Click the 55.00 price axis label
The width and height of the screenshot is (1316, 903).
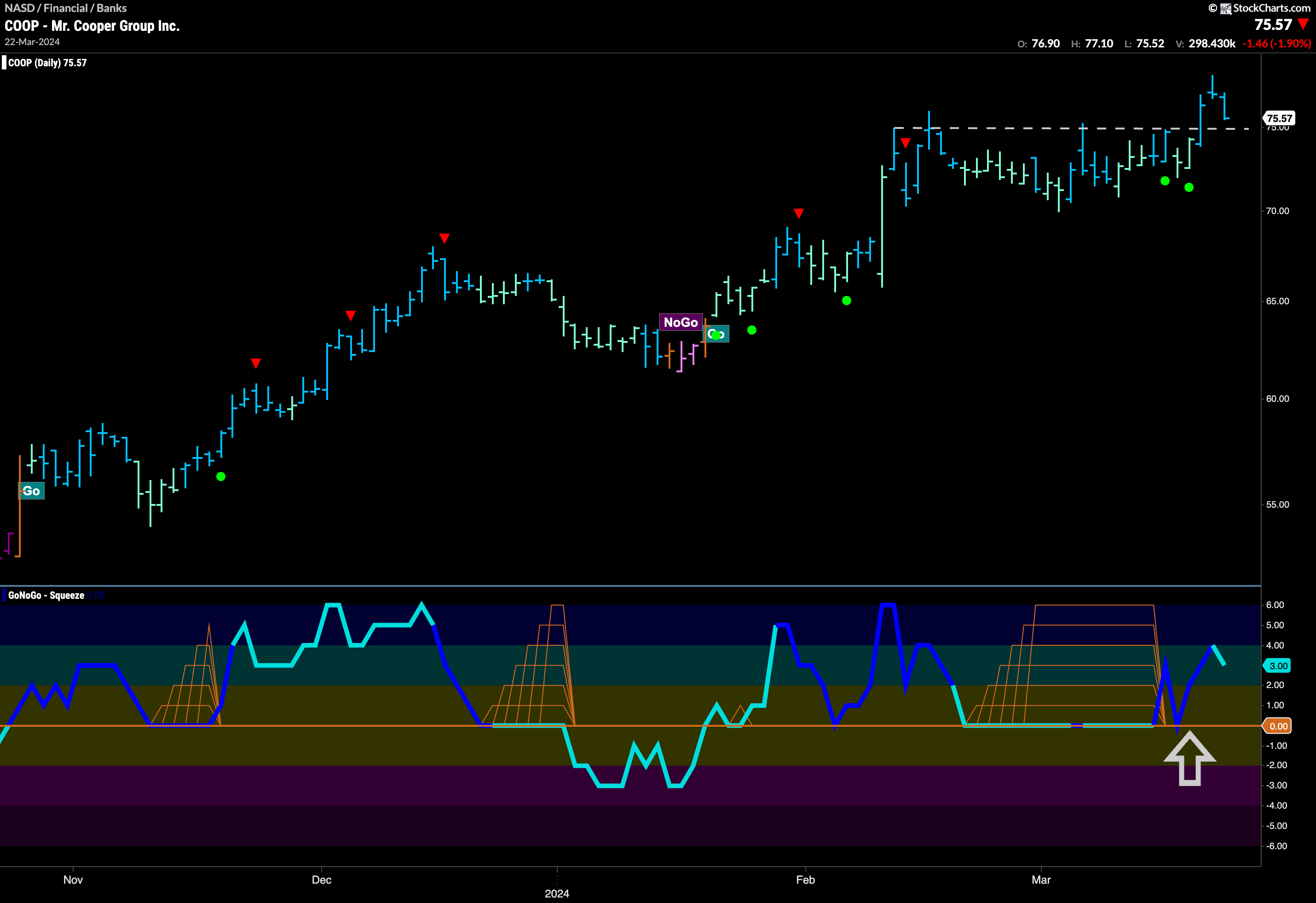tap(1277, 504)
